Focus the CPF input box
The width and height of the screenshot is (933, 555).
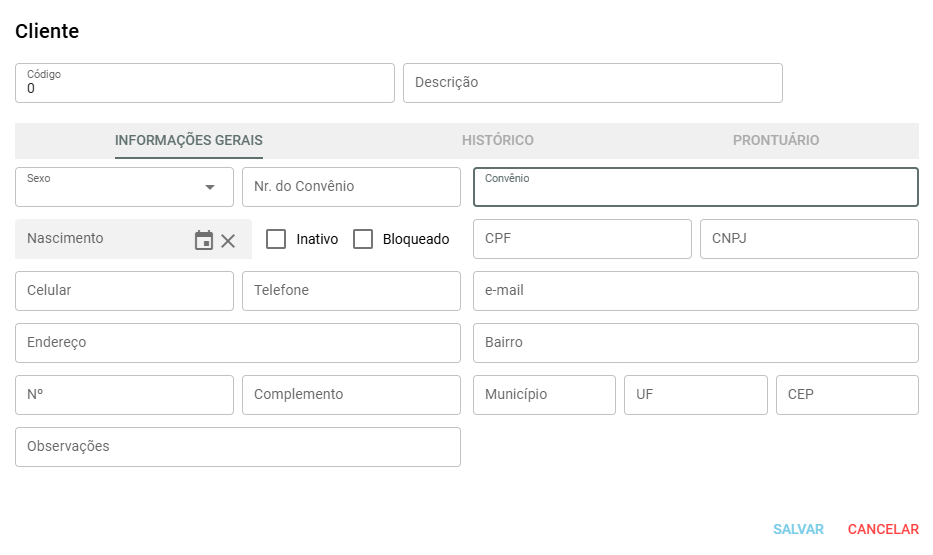(x=582, y=239)
